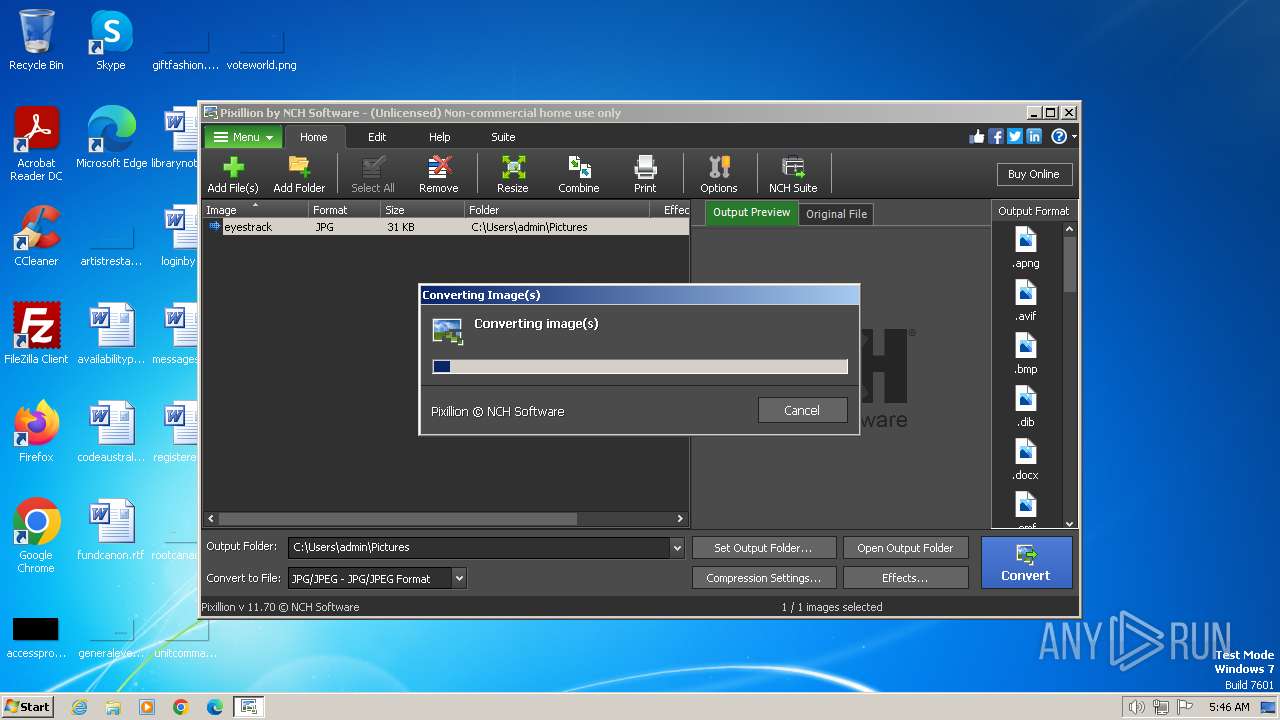This screenshot has width=1280, height=720.
Task: Click Set Output Folder button
Action: click(x=763, y=548)
